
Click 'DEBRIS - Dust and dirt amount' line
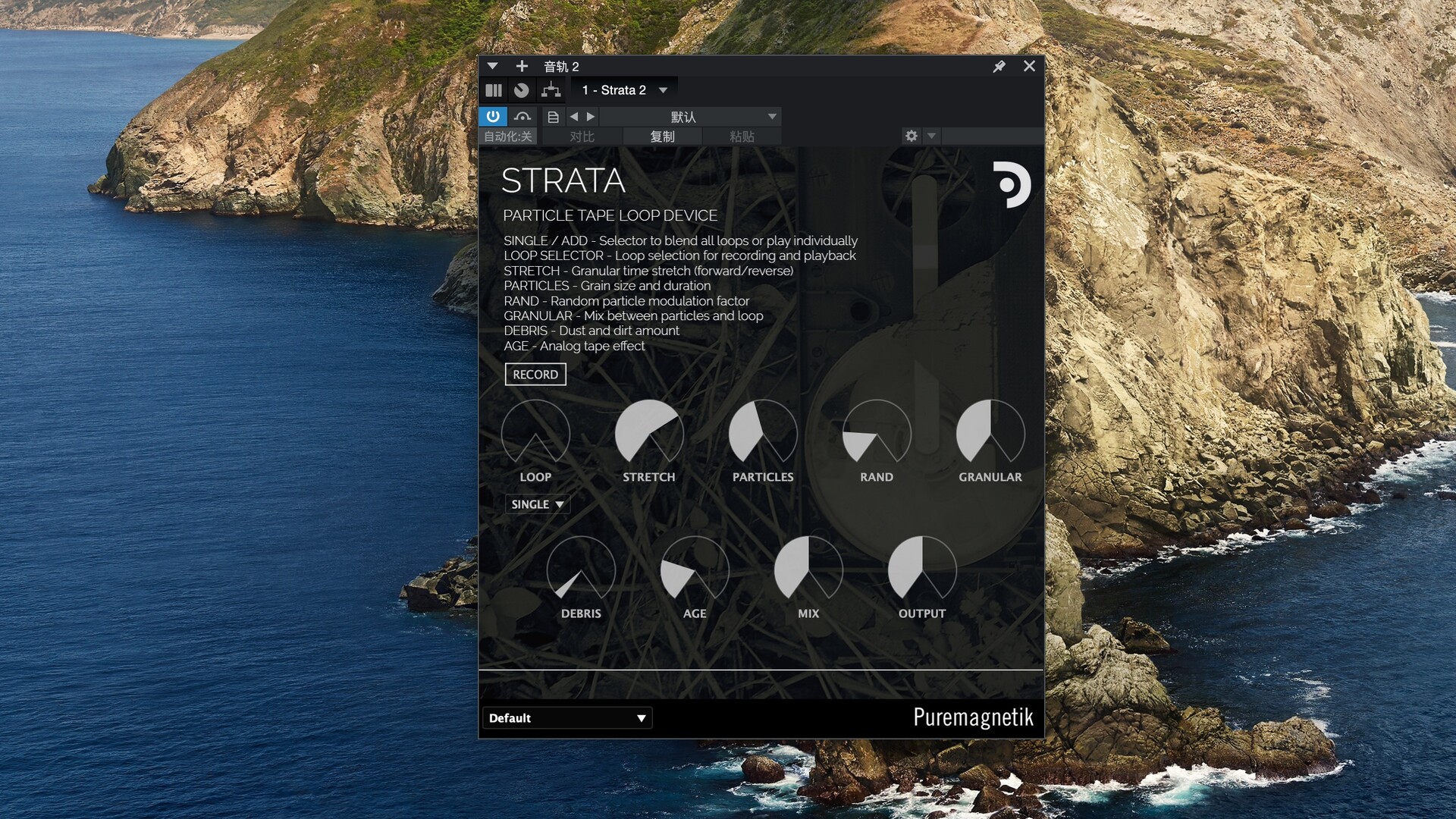point(591,331)
